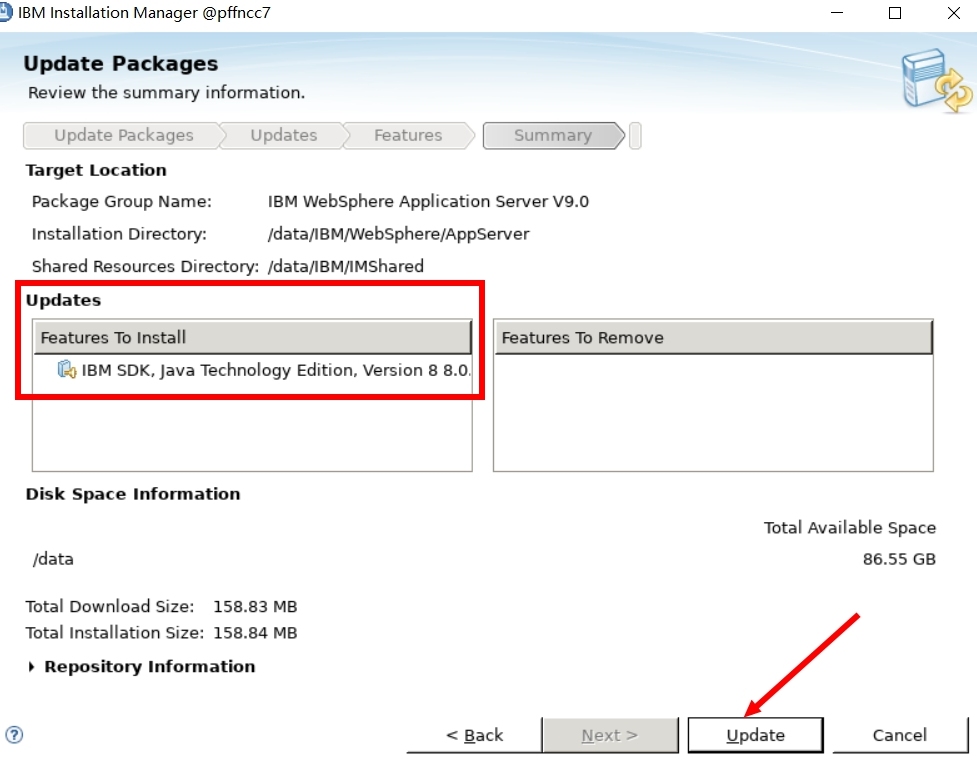Click the Updates section heading
Viewport: 977px width, 763px height.
pos(63,300)
